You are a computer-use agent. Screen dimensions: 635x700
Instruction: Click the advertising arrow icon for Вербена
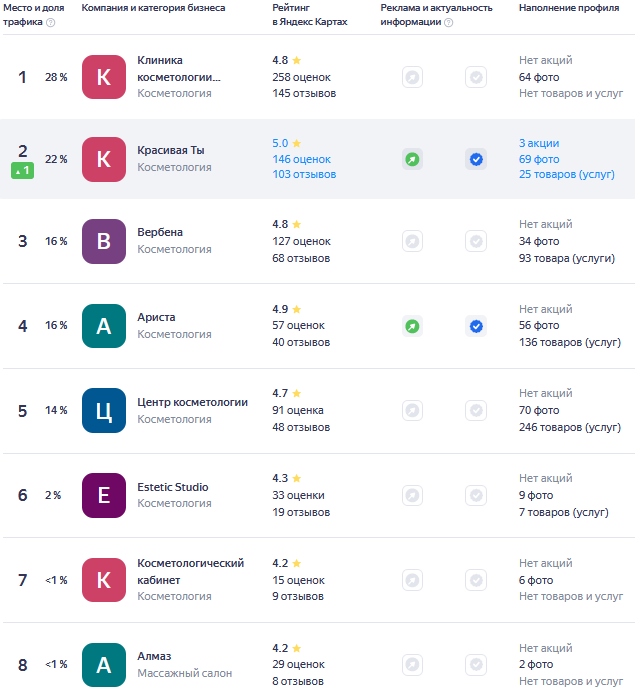pos(412,242)
